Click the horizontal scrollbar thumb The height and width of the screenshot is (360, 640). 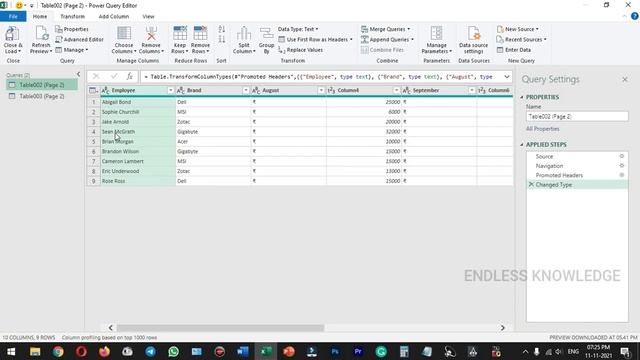pos(220,328)
